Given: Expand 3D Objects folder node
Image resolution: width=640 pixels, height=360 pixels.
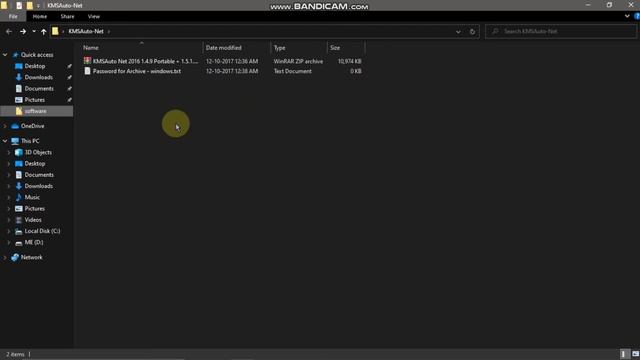Looking at the screenshot, I should [9, 152].
